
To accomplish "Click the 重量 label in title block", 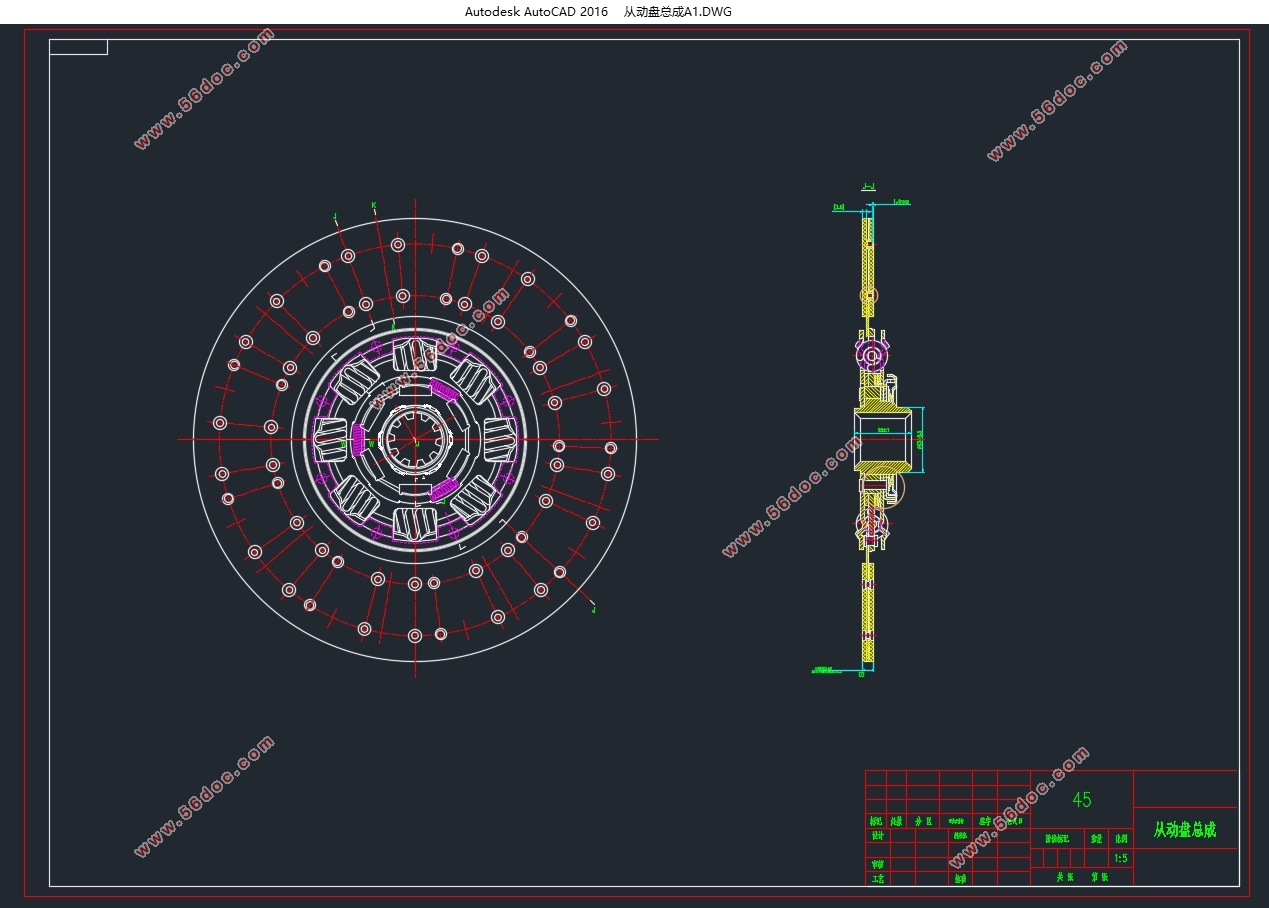I will (x=1097, y=839).
